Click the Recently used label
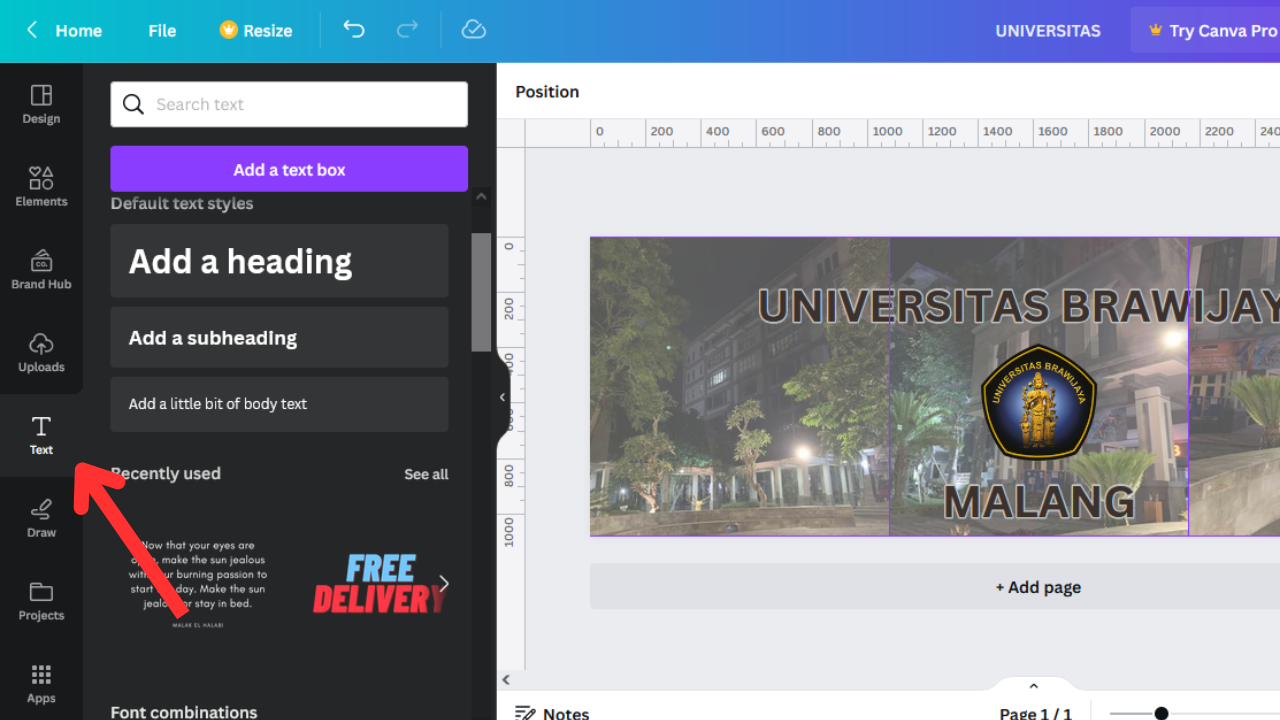This screenshot has width=1280, height=720. click(166, 474)
